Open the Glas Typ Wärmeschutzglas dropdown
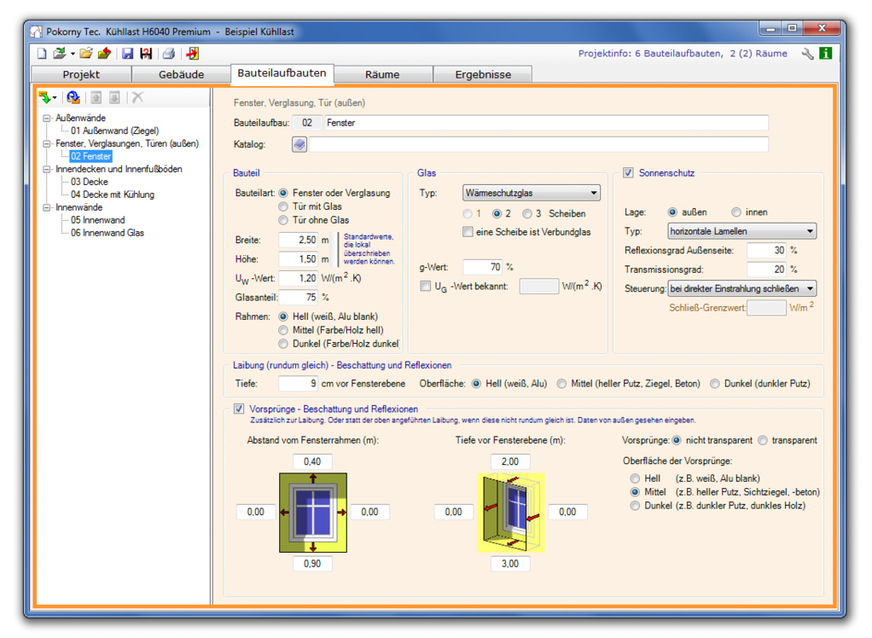The width and height of the screenshot is (872, 638). (531, 192)
